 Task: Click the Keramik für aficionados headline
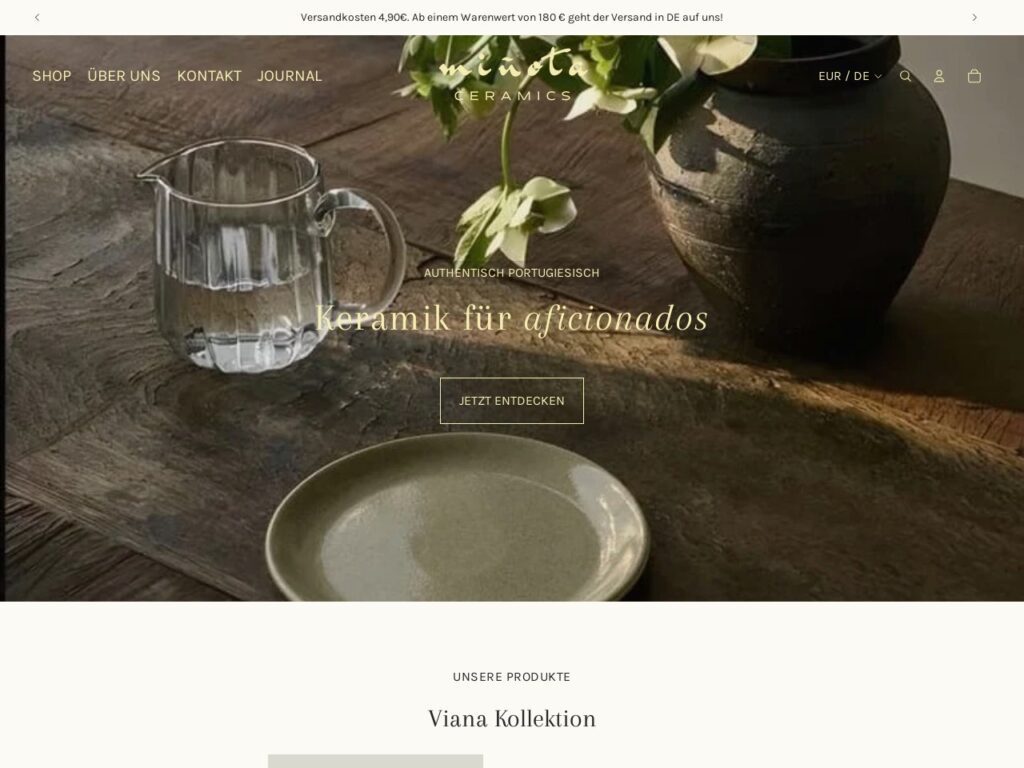point(511,318)
